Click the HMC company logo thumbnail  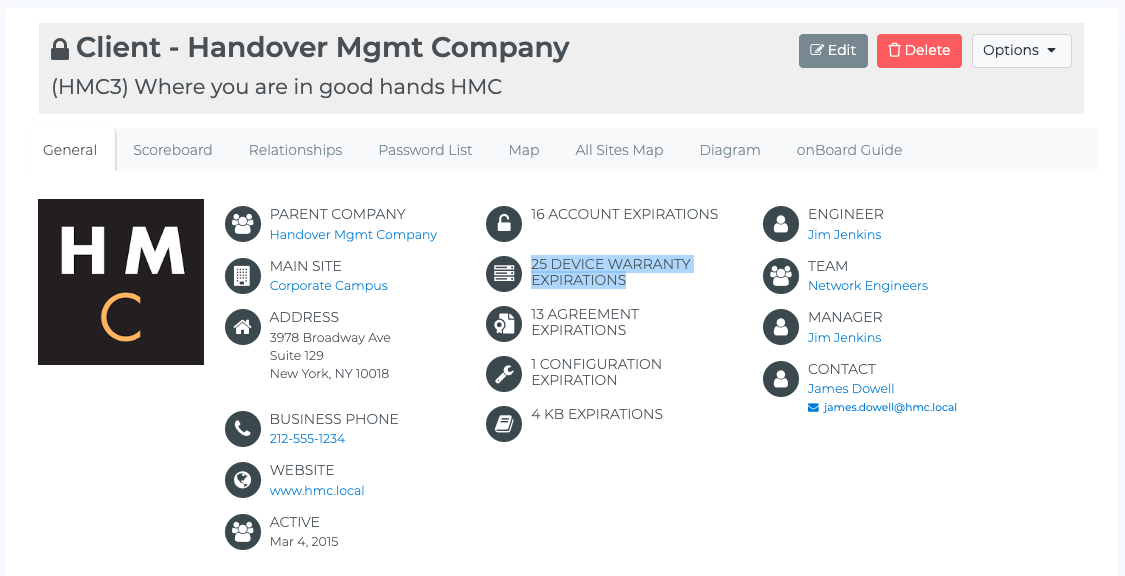[121, 282]
